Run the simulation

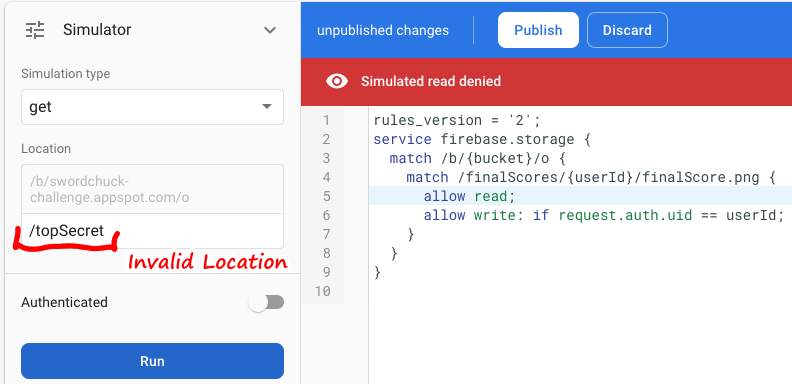[152, 361]
